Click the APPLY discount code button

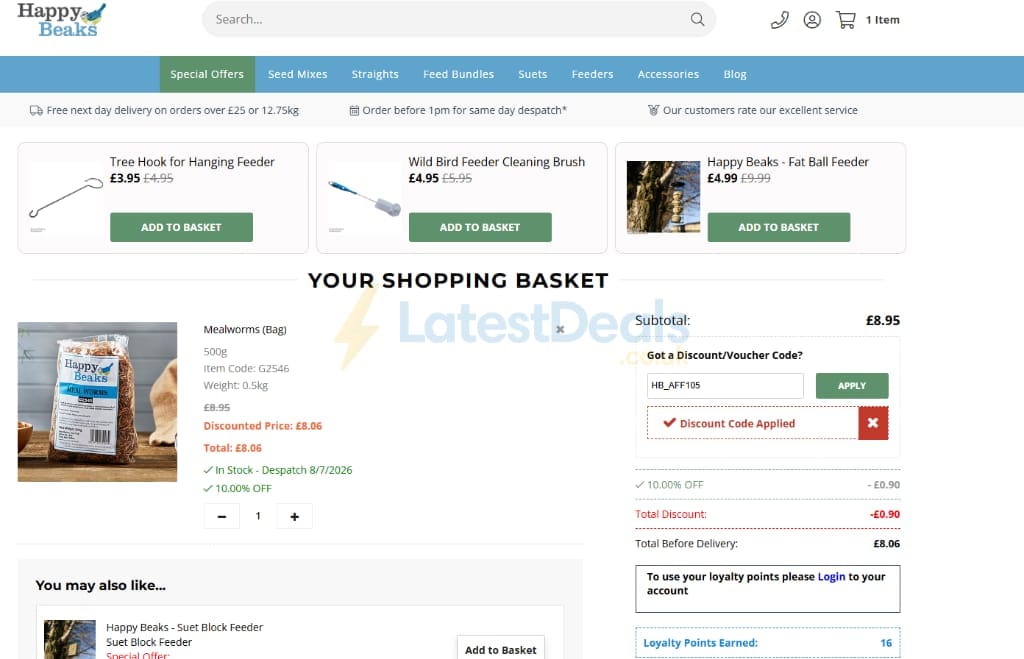pyautogui.click(x=852, y=386)
